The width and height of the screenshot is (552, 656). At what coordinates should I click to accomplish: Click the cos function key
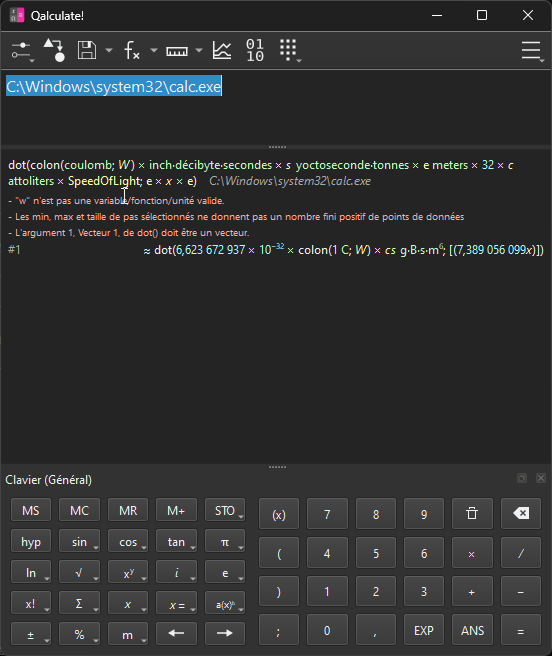128,541
